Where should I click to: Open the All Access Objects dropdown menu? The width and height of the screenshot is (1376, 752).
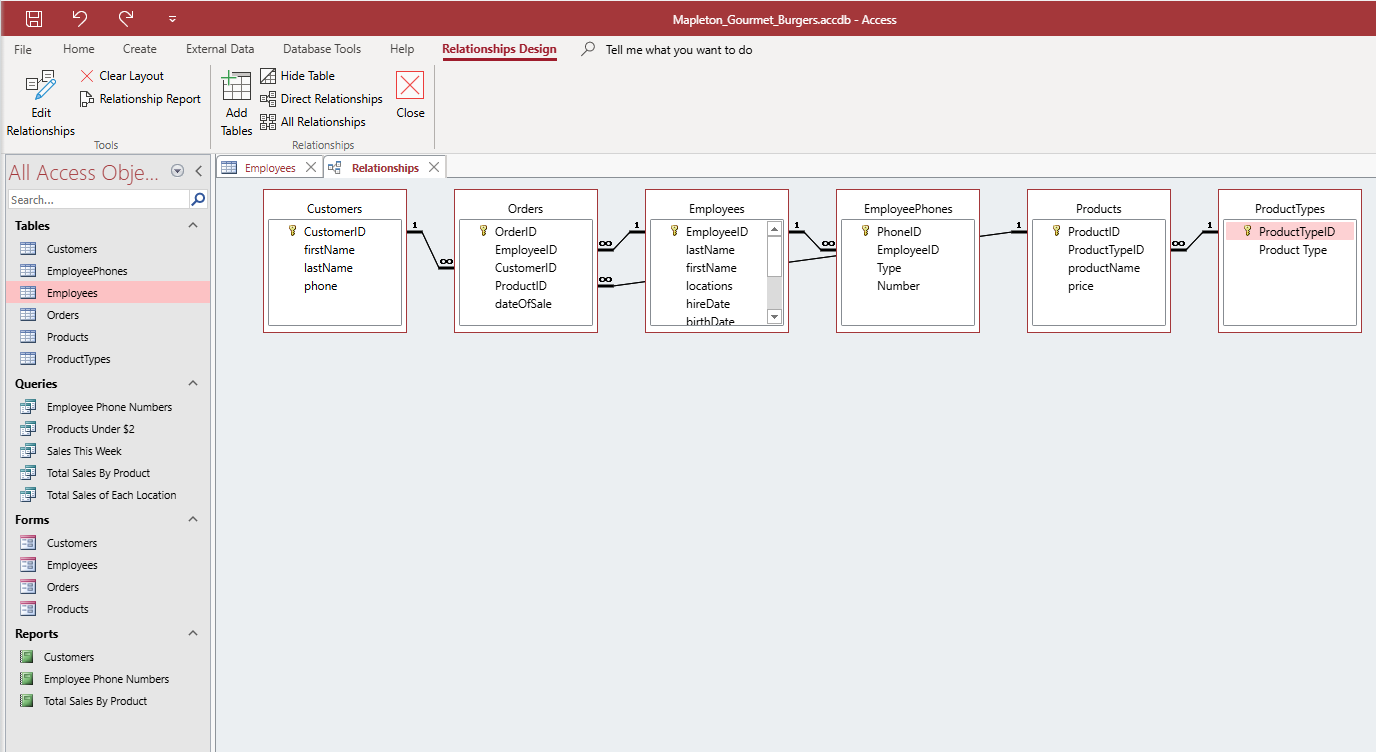tap(178, 171)
